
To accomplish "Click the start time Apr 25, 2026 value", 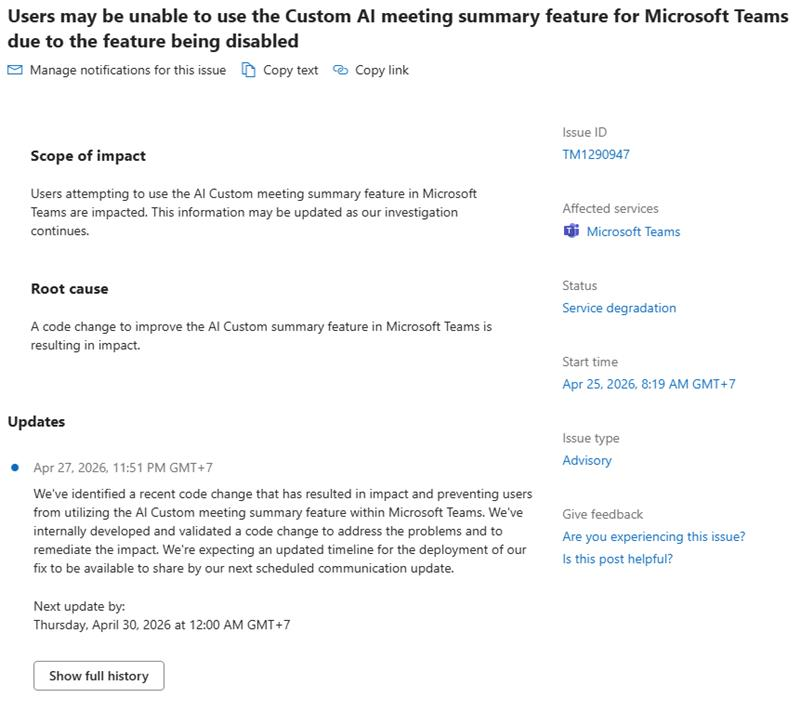I will point(649,384).
